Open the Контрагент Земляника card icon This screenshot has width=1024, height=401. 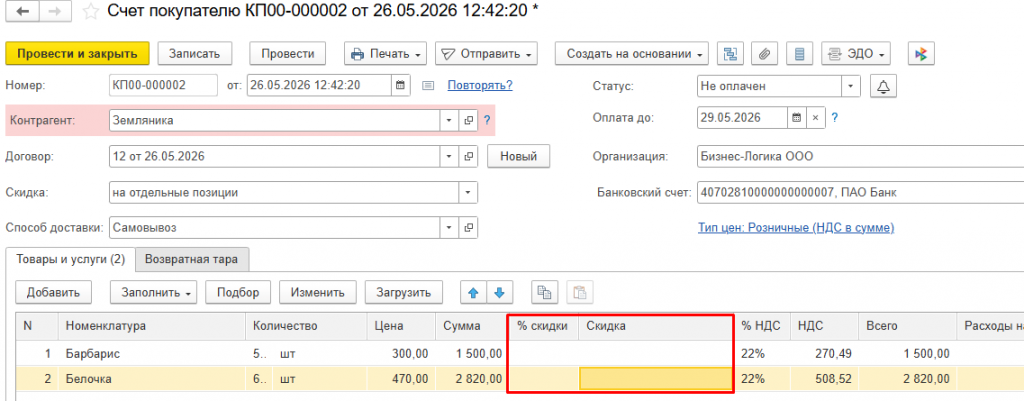(x=468, y=120)
